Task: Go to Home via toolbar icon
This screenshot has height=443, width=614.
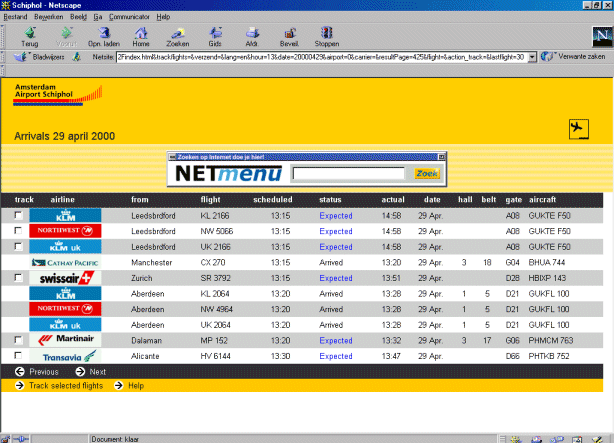Action: [141, 33]
